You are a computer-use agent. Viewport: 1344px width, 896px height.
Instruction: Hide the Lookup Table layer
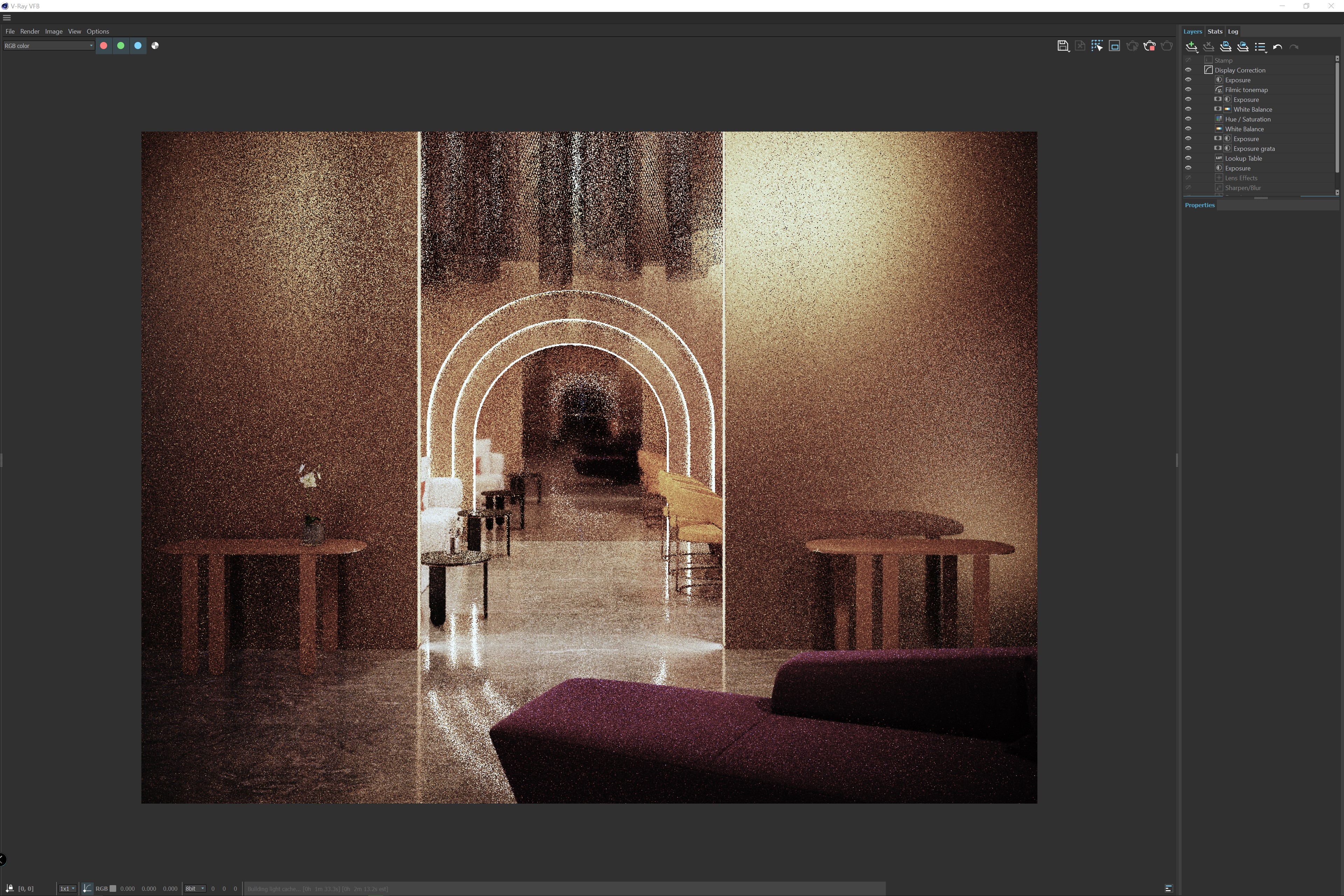tap(1188, 158)
